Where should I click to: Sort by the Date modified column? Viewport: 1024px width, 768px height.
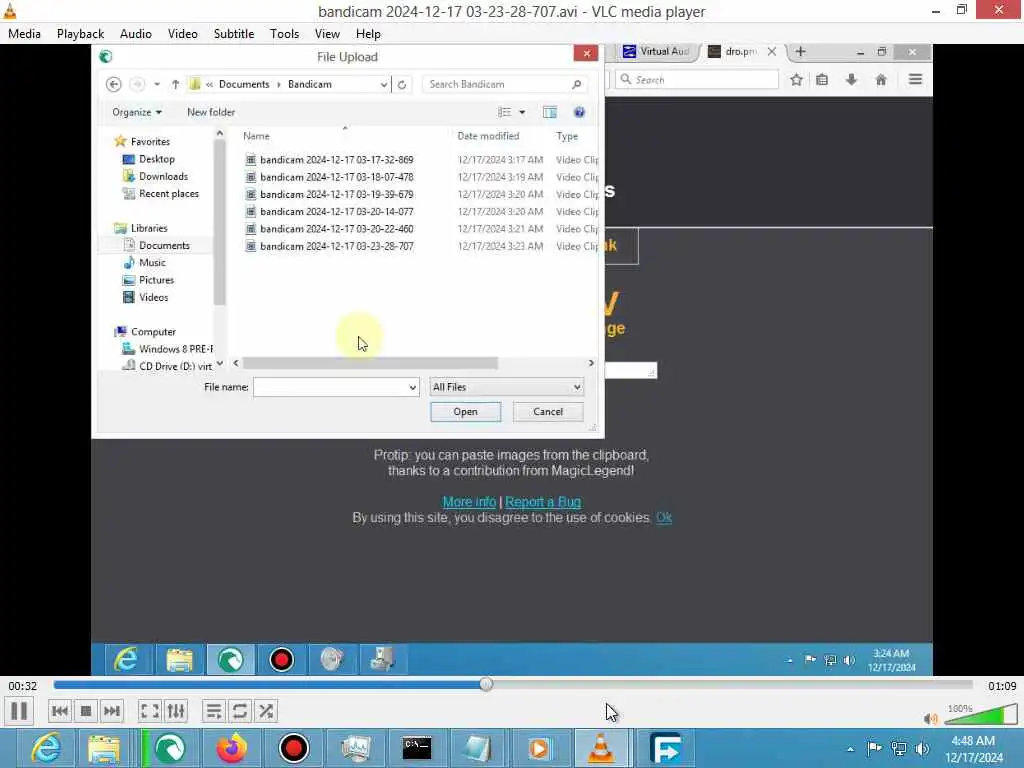(x=488, y=136)
